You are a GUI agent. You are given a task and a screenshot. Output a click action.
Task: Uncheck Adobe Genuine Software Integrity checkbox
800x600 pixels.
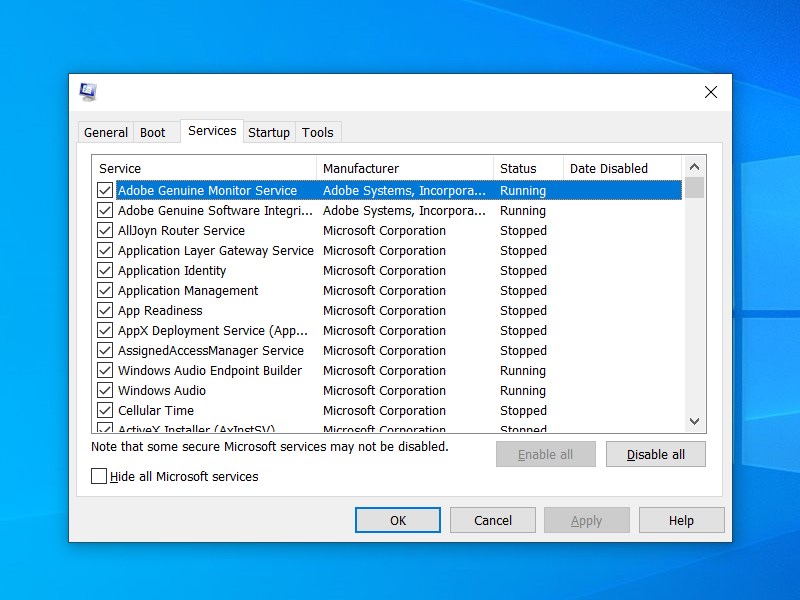[x=105, y=210]
